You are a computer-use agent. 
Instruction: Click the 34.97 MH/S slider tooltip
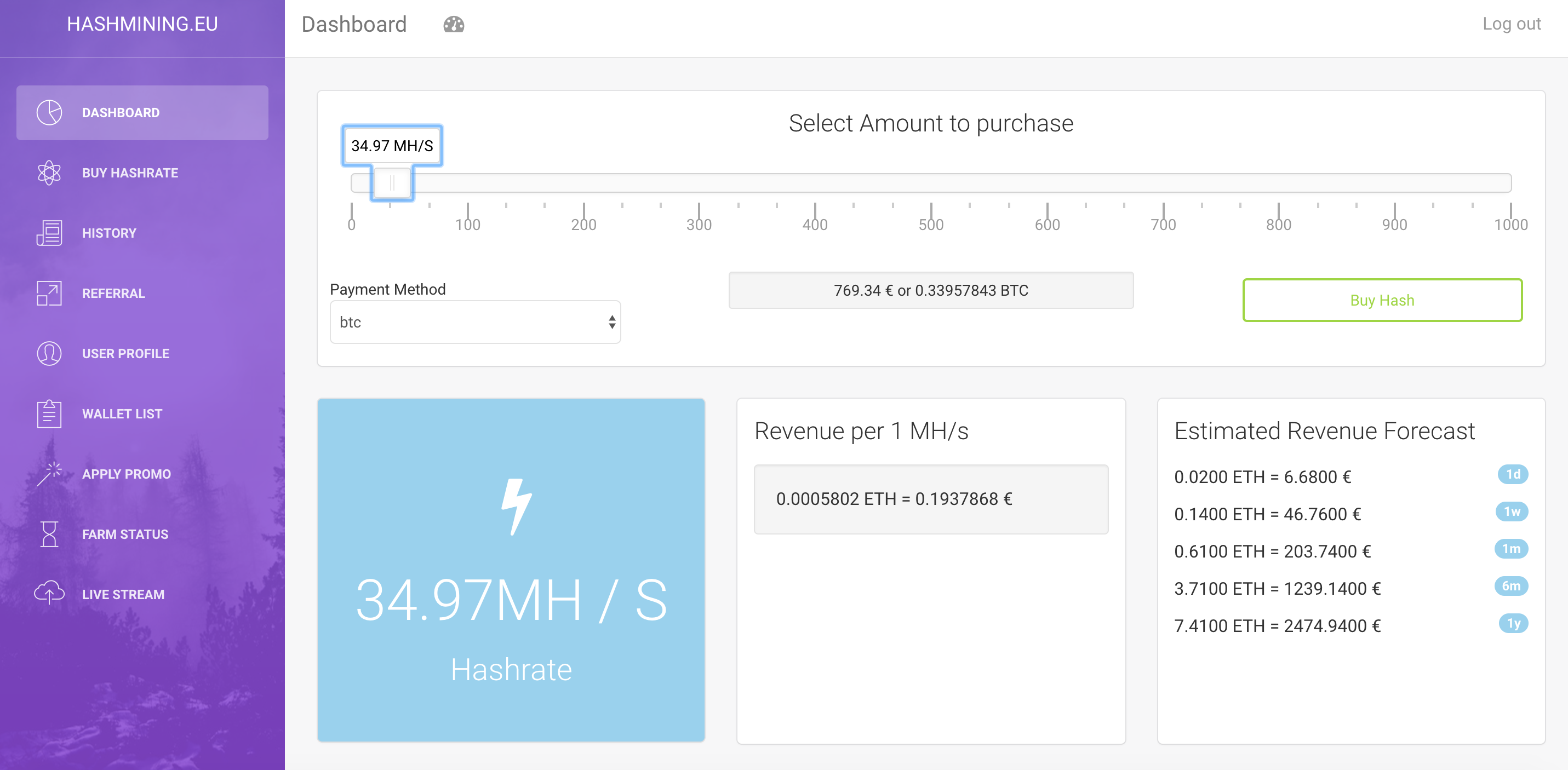tap(392, 146)
